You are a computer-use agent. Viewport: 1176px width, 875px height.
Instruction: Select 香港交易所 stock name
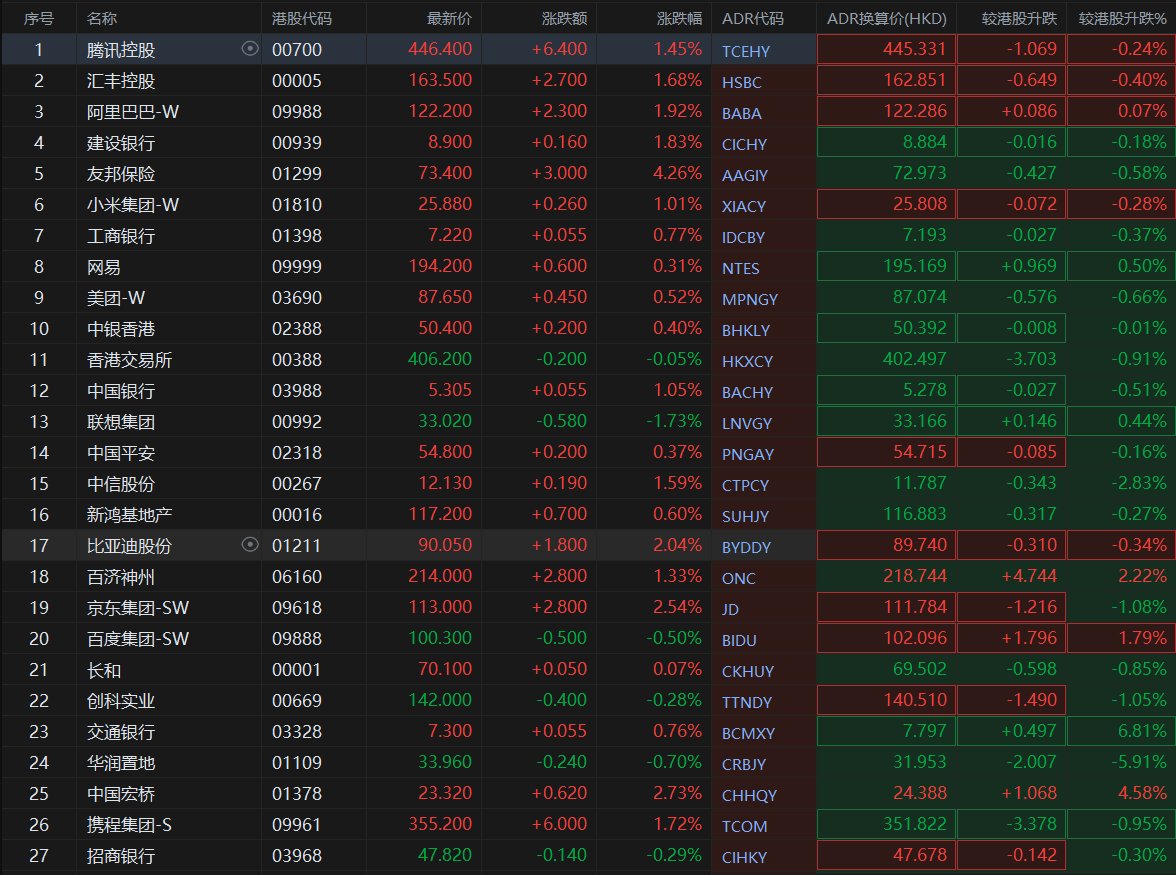click(129, 360)
